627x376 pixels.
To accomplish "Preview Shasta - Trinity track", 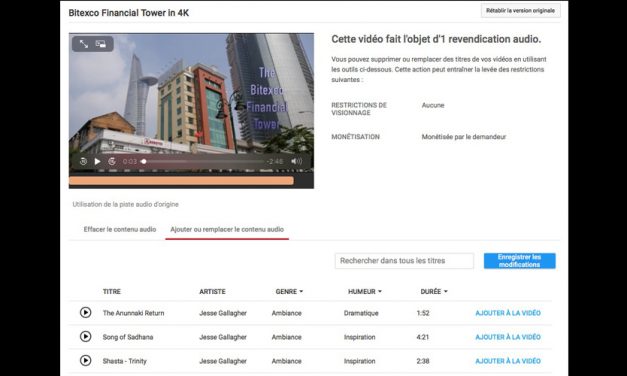I will 85,360.
